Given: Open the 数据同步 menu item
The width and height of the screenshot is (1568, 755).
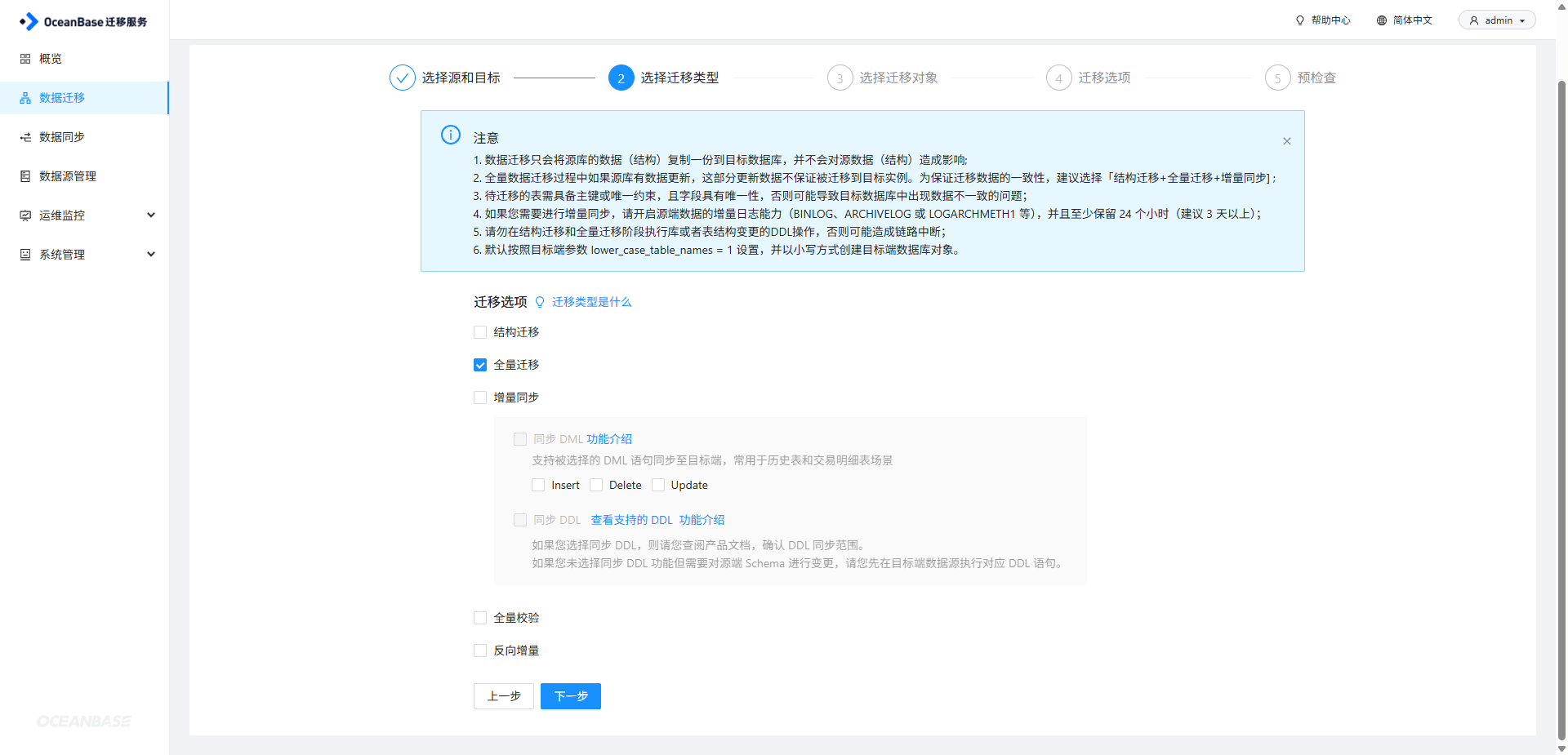Looking at the screenshot, I should tap(84, 137).
